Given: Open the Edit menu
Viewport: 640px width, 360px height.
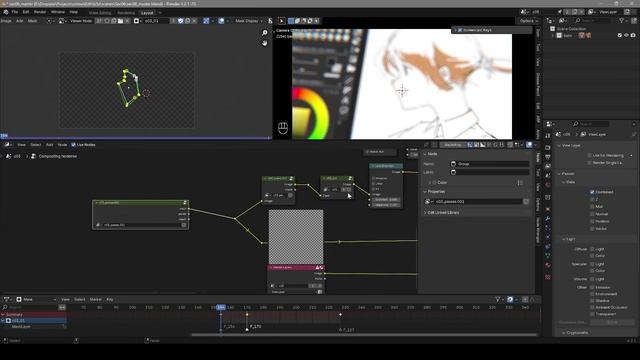Looking at the screenshot, I should [26, 12].
